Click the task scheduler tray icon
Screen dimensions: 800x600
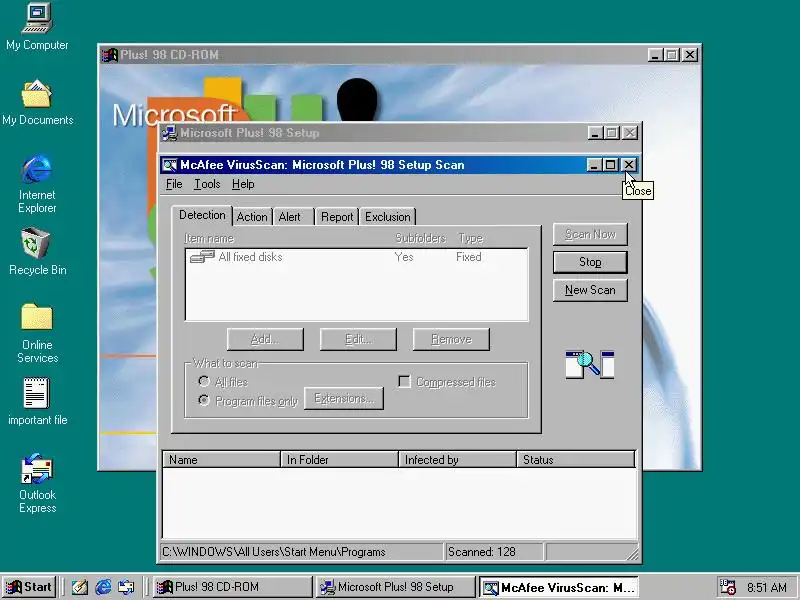(727, 587)
